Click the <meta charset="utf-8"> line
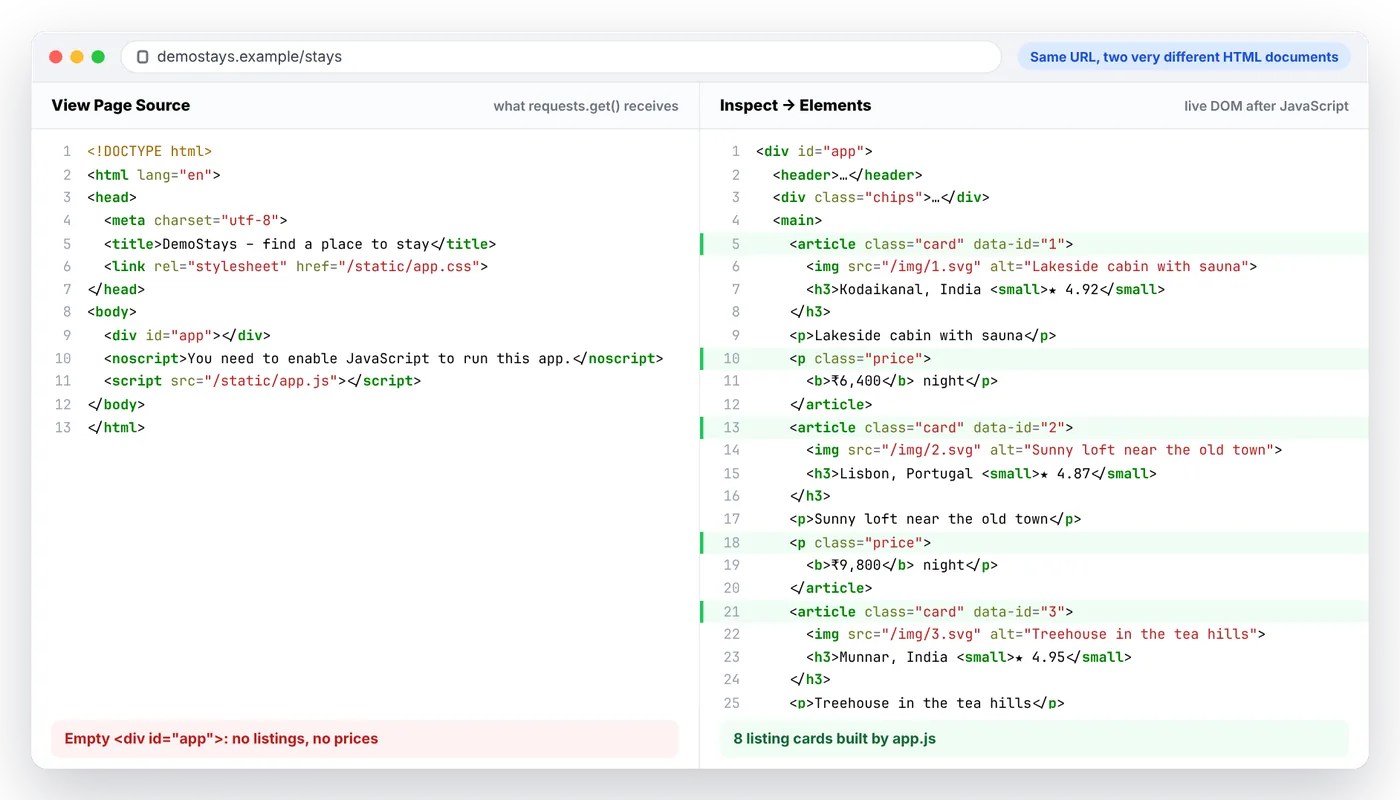Image resolution: width=1400 pixels, height=800 pixels. (x=196, y=220)
